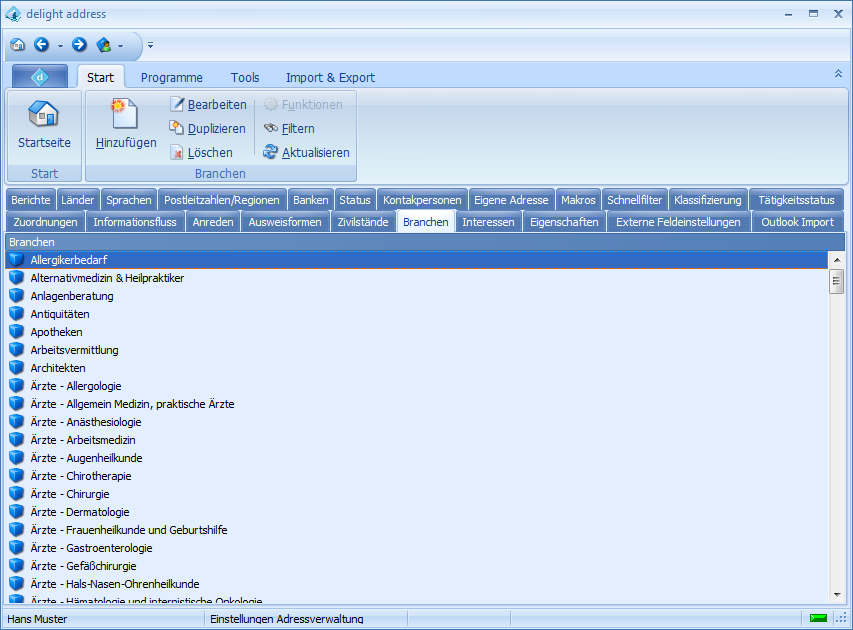Open the Interessen settings tab

point(488,222)
